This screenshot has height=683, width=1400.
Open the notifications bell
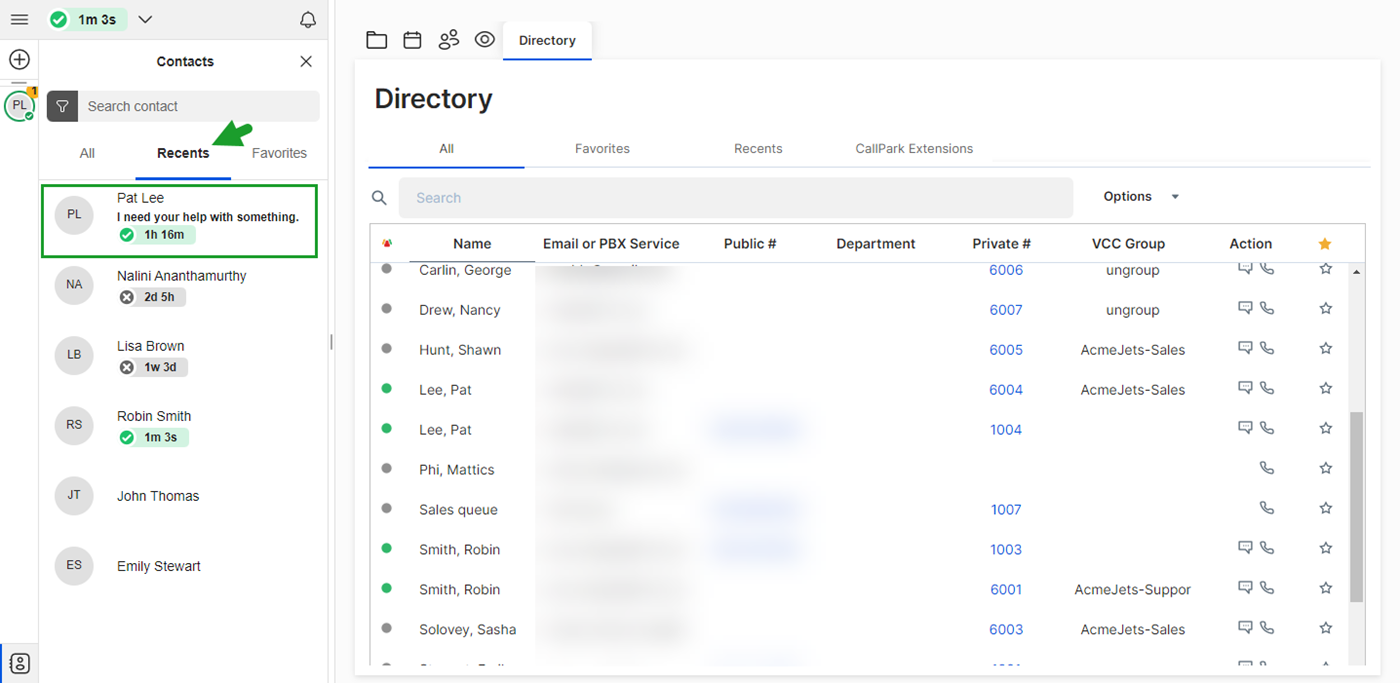point(308,20)
